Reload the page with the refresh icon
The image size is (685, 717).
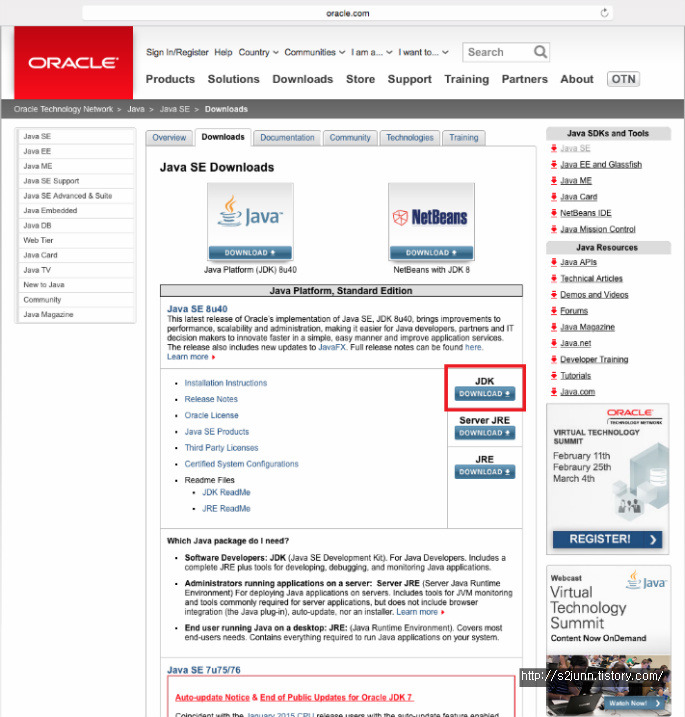(604, 13)
